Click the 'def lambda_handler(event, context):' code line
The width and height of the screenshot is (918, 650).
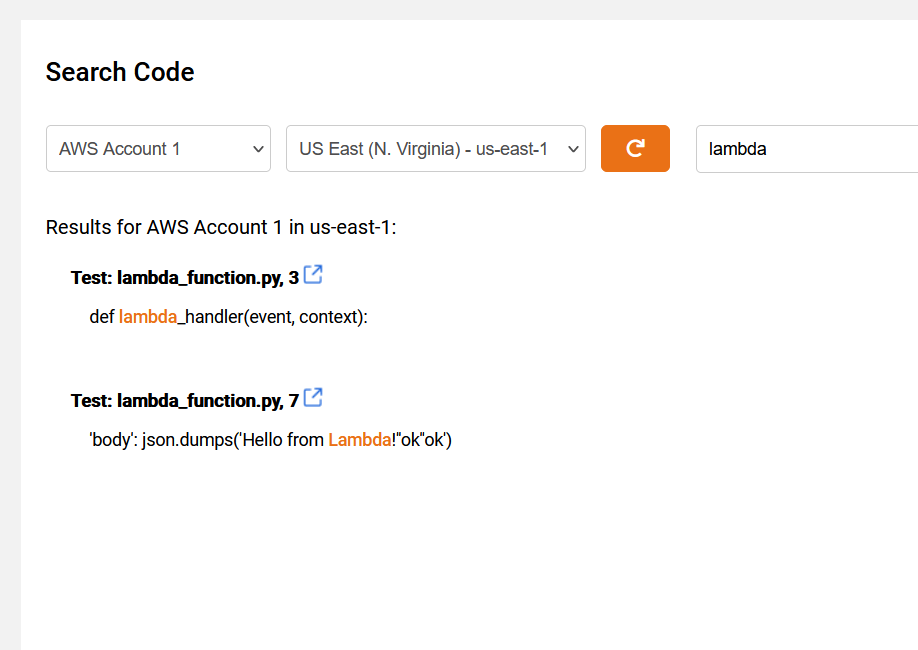[x=228, y=317]
